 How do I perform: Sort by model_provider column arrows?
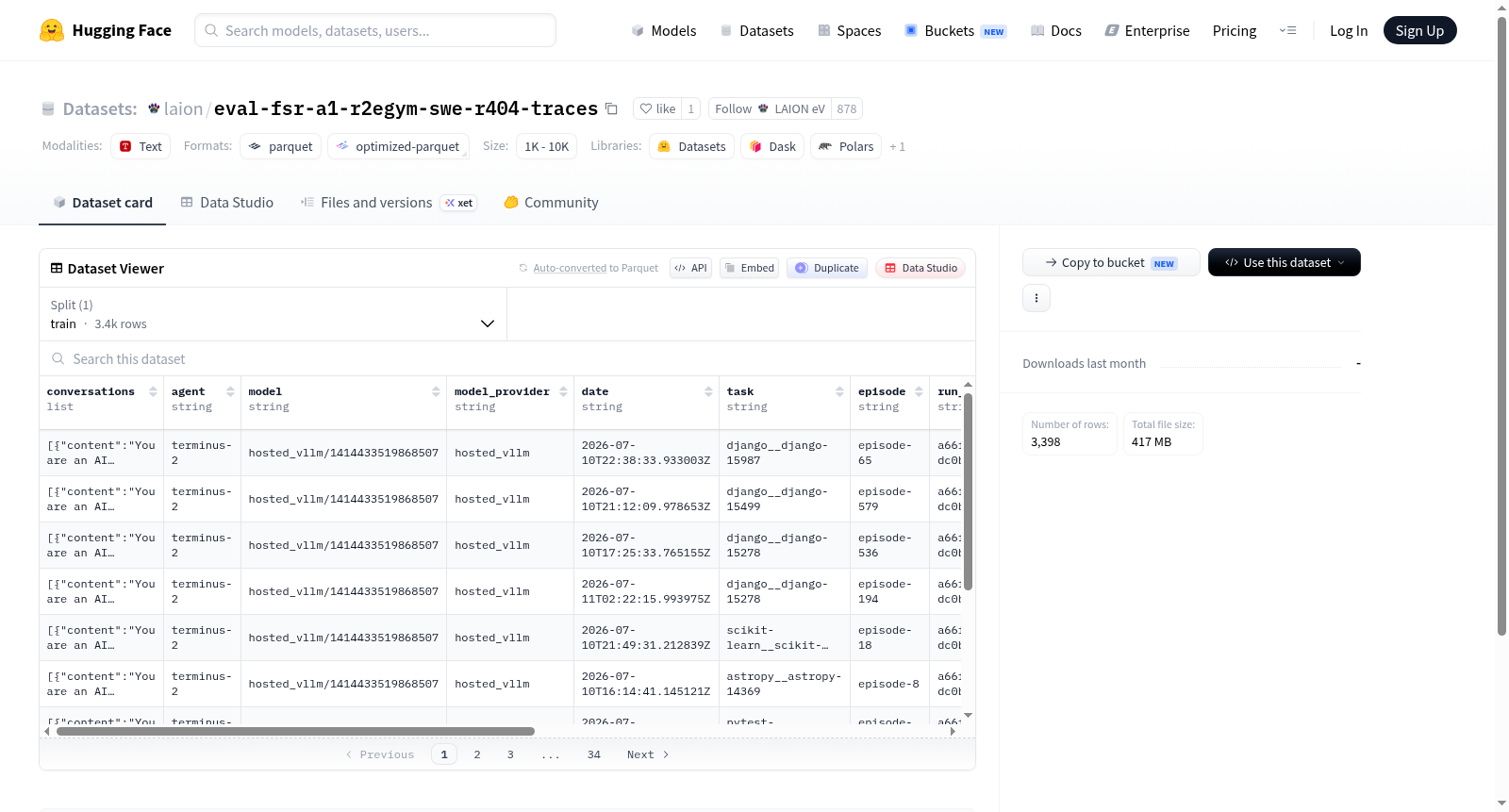point(563,391)
